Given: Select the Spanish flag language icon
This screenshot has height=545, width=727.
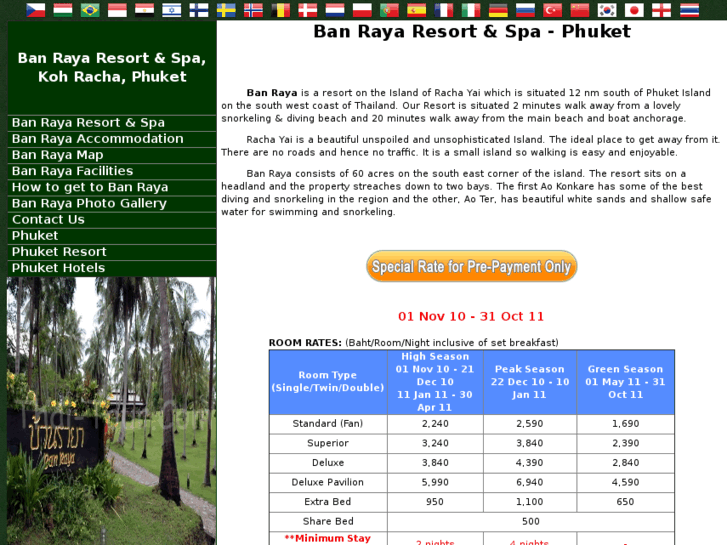Looking at the screenshot, I should pos(417,10).
